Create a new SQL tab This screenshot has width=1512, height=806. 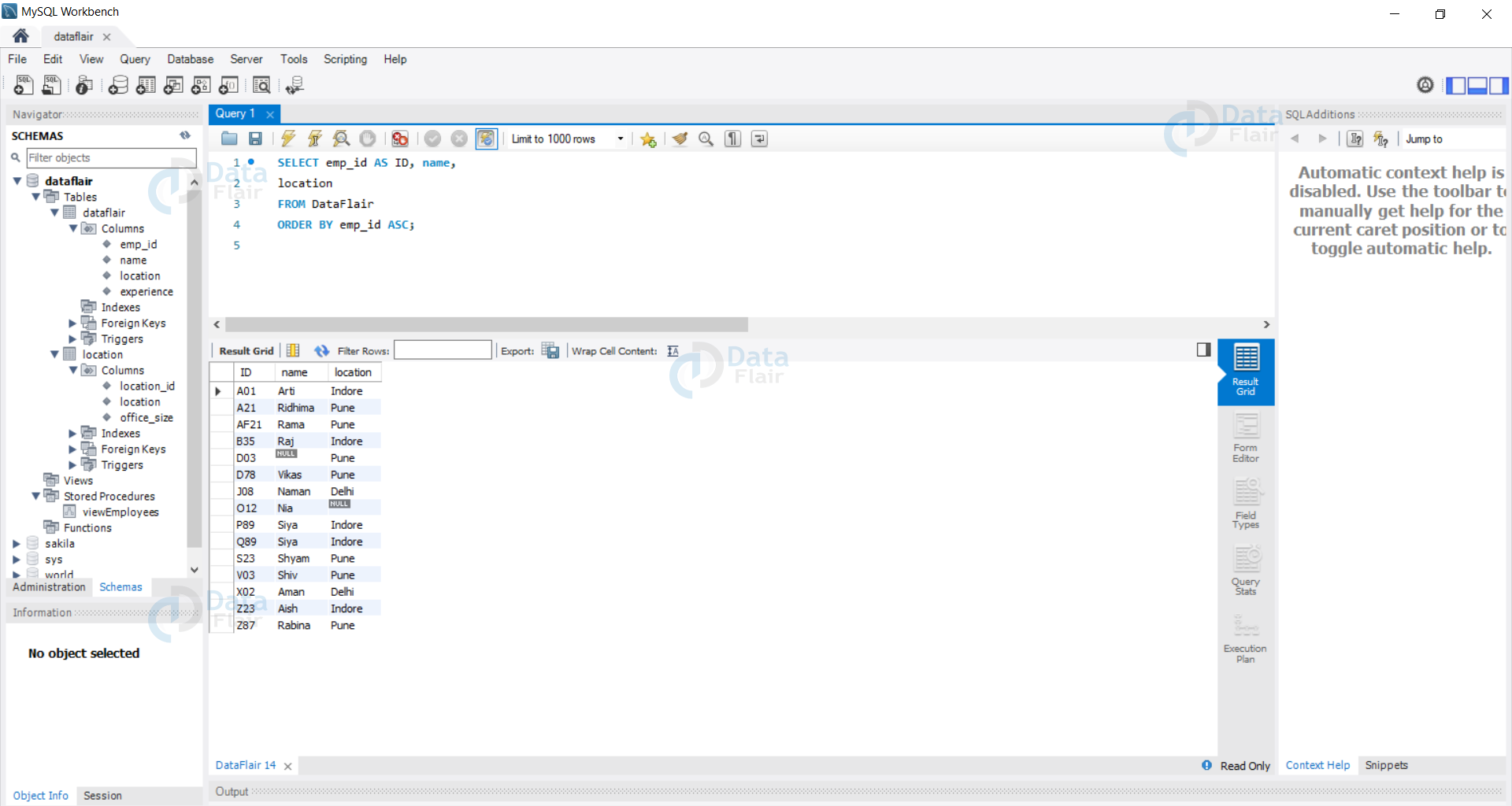tap(24, 85)
